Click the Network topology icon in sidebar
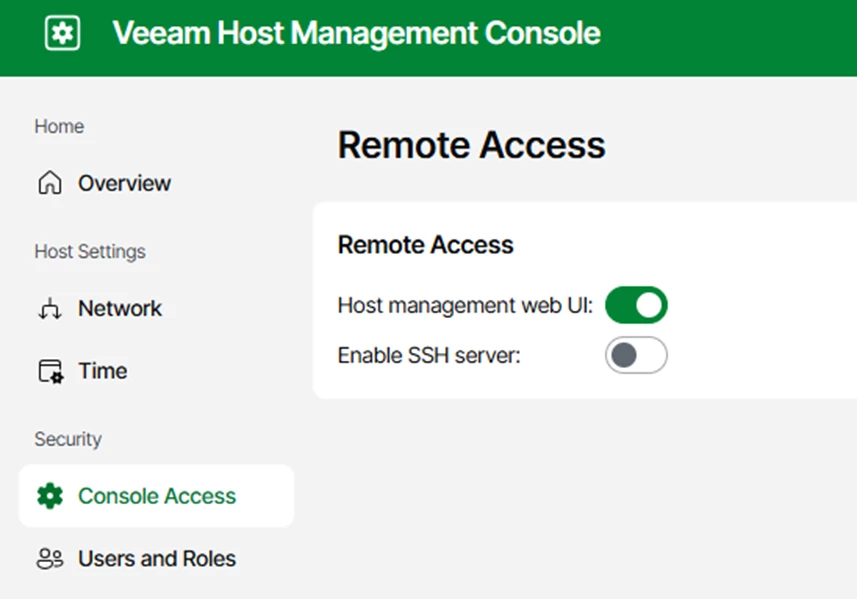857x599 pixels. 49,309
